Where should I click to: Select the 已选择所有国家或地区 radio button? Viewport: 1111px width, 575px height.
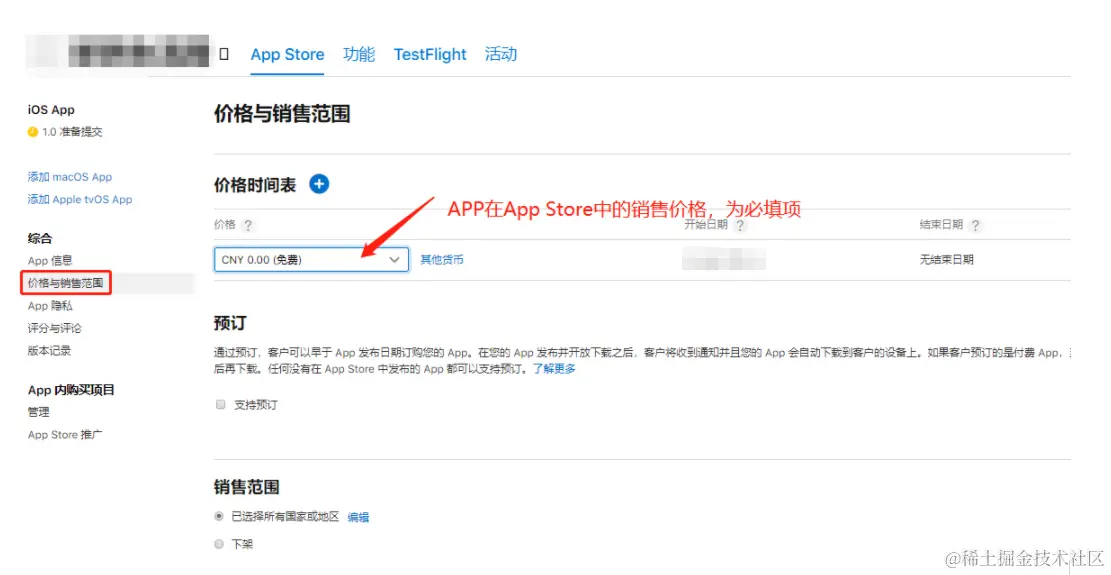(x=219, y=516)
